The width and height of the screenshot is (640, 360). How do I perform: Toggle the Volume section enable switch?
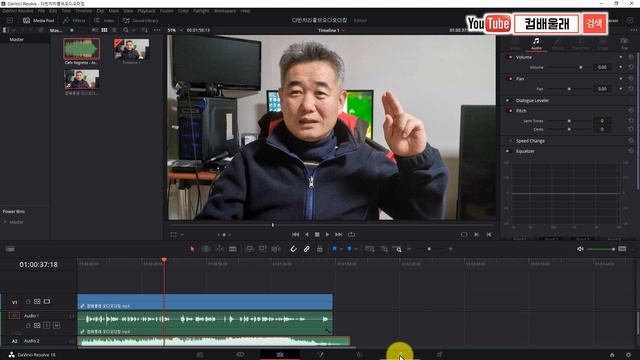click(509, 57)
